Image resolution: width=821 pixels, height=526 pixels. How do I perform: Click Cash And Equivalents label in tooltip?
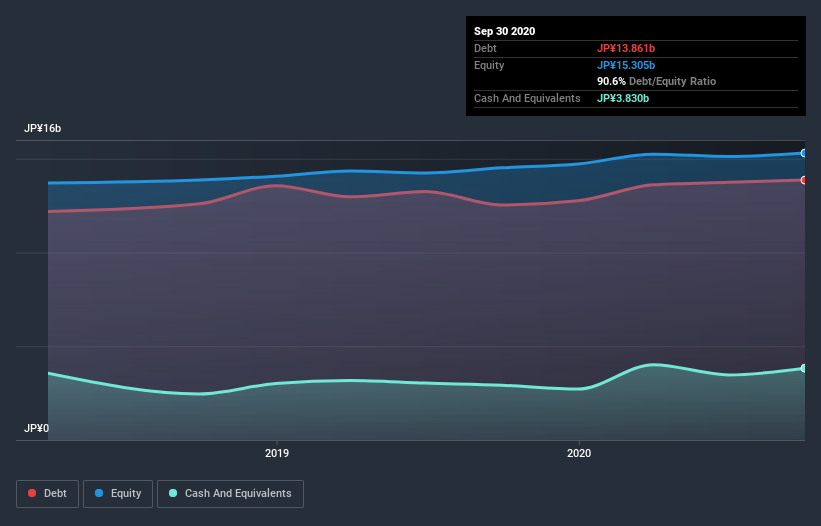click(x=527, y=98)
